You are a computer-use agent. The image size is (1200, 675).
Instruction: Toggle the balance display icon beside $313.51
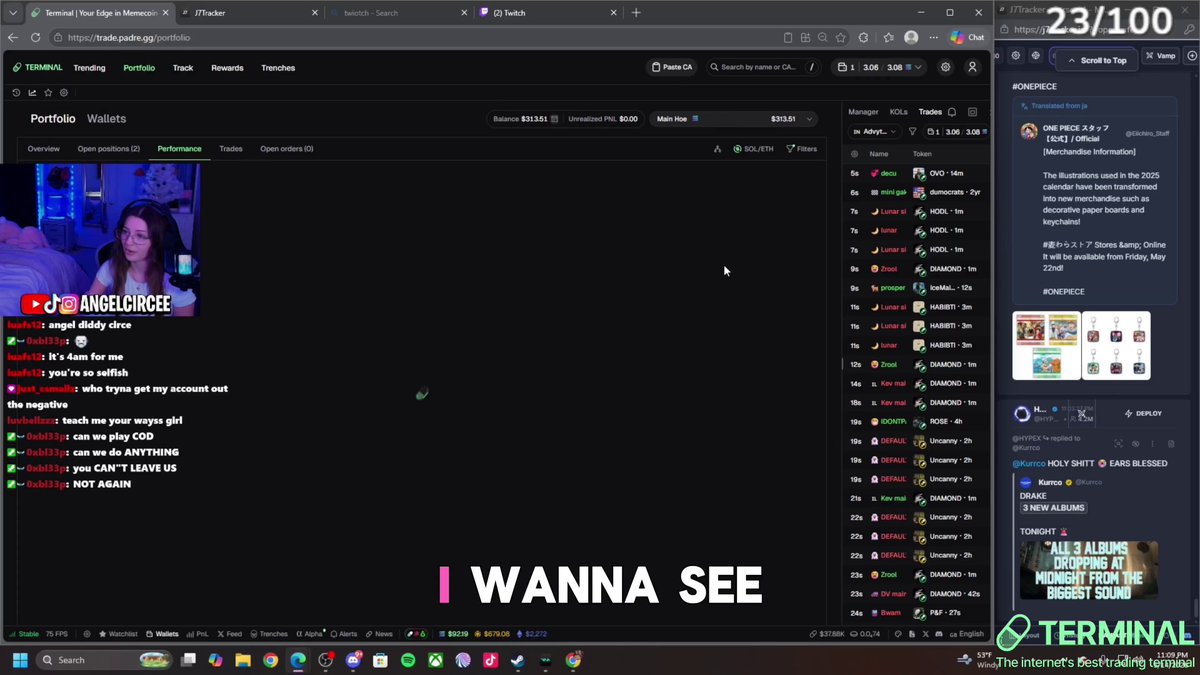coord(556,118)
